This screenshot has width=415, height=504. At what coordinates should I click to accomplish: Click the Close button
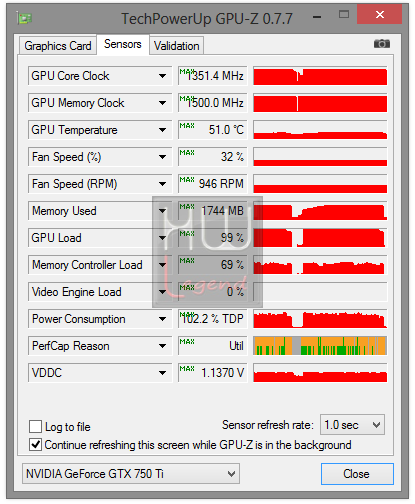(357, 474)
